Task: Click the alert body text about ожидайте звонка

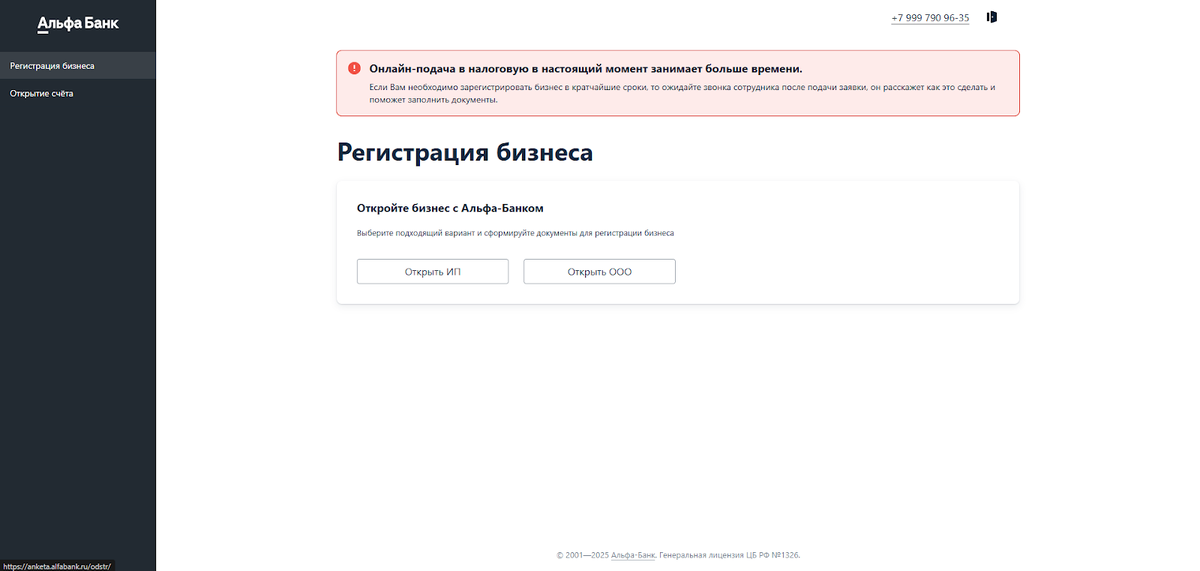Action: coord(682,93)
